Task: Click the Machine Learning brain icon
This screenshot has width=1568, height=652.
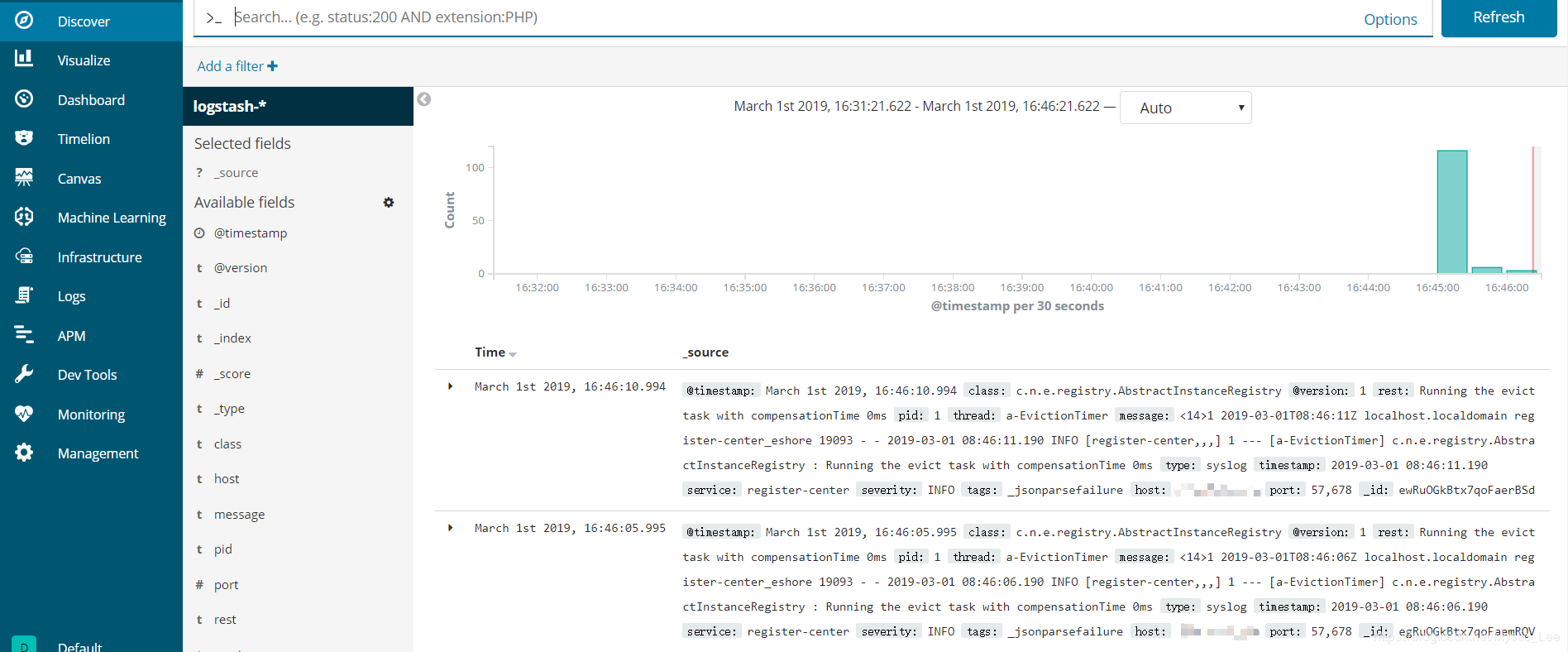Action: [24, 216]
